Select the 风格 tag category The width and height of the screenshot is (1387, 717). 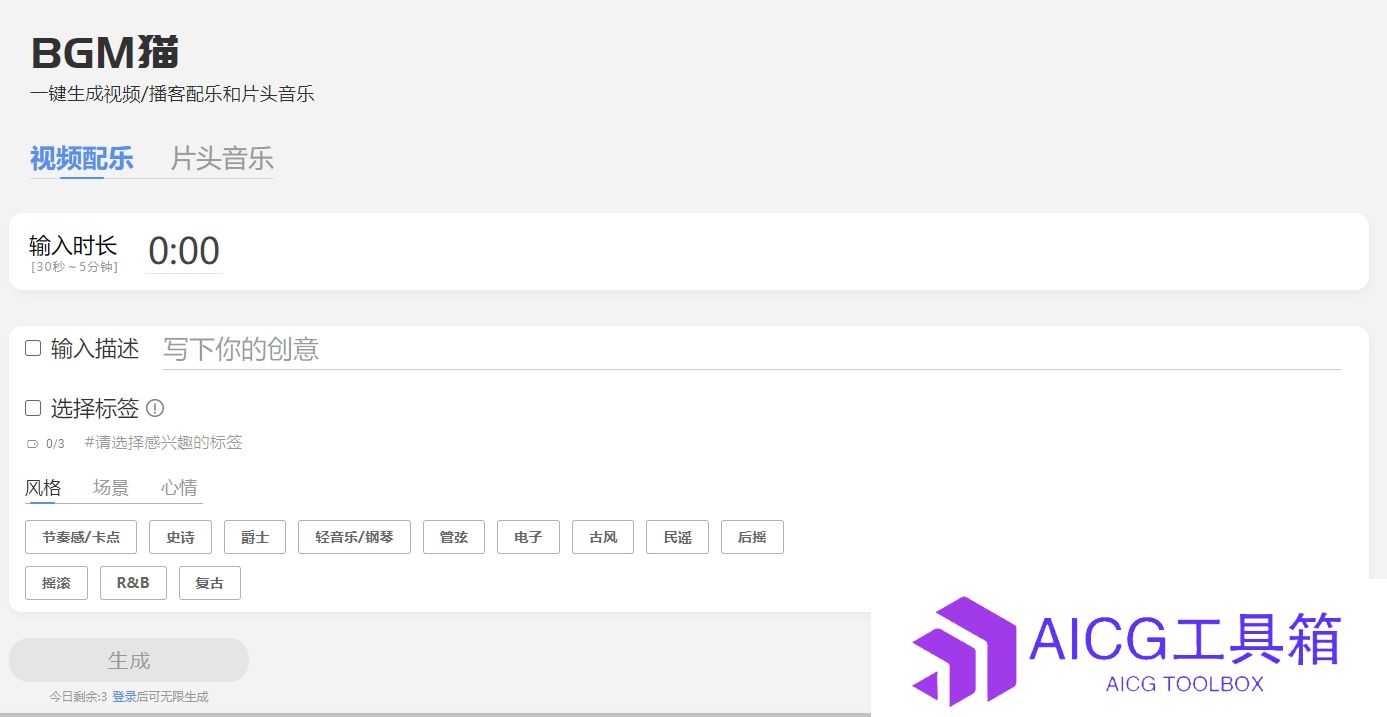43,488
